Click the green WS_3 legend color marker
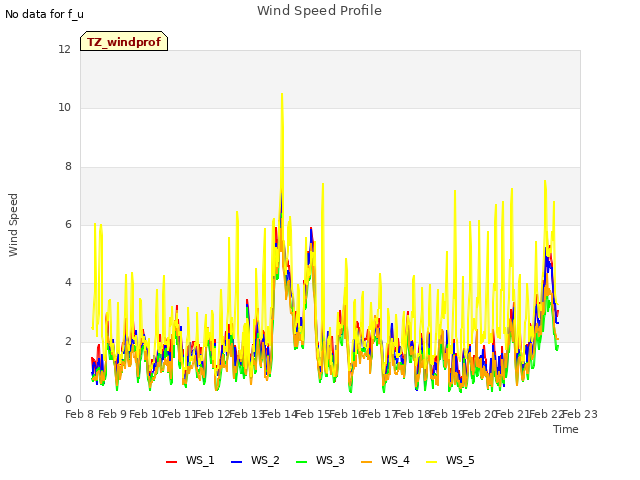The width and height of the screenshot is (640, 480). (x=301, y=462)
